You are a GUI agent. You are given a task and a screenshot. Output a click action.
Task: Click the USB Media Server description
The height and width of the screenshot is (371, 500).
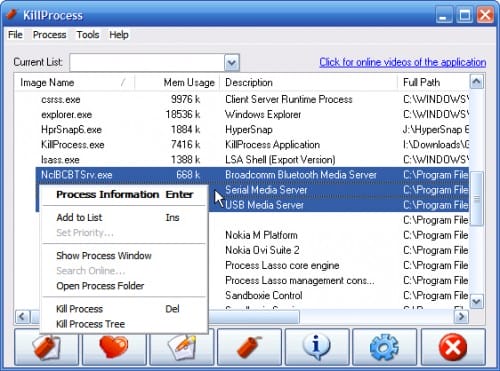coord(265,205)
